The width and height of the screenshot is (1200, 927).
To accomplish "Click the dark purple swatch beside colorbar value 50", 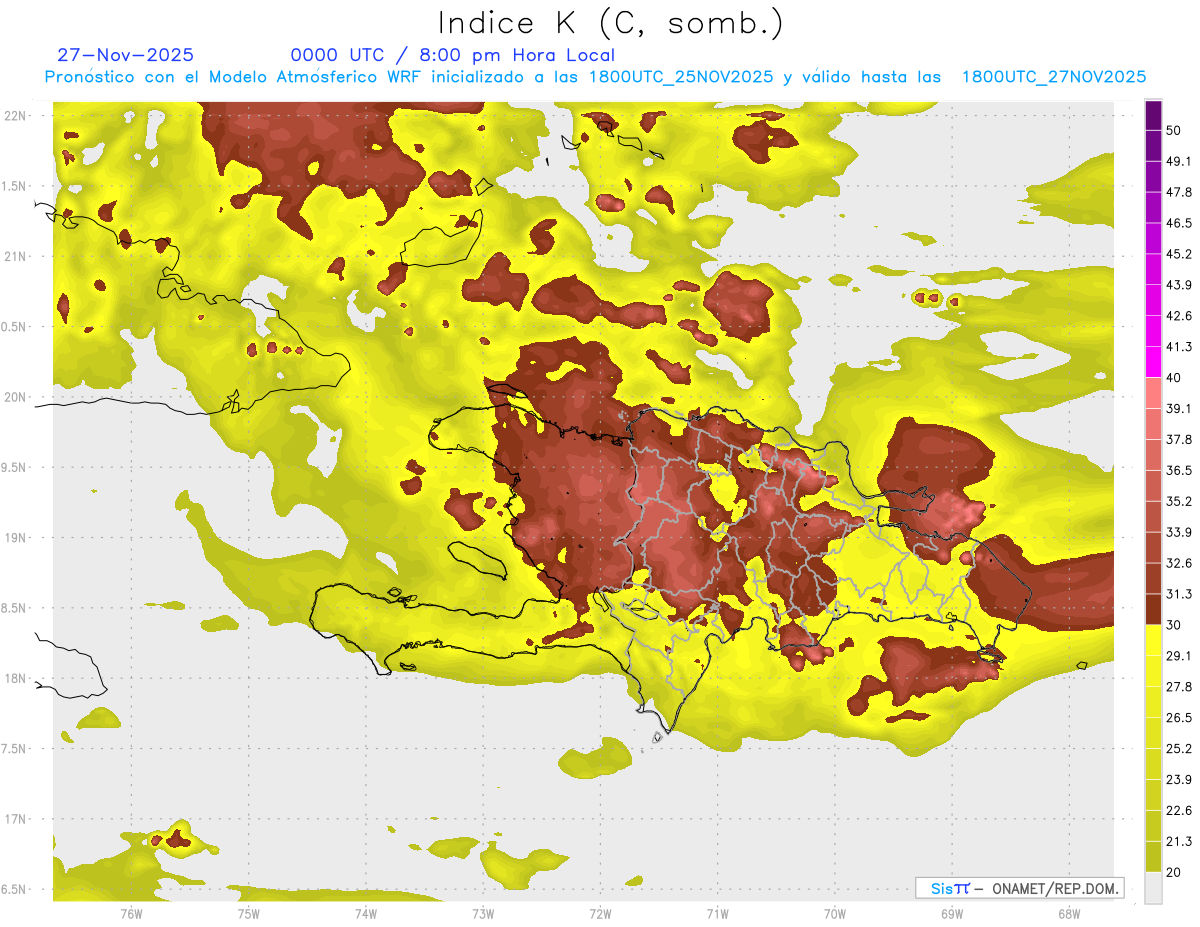I will point(1153,116).
